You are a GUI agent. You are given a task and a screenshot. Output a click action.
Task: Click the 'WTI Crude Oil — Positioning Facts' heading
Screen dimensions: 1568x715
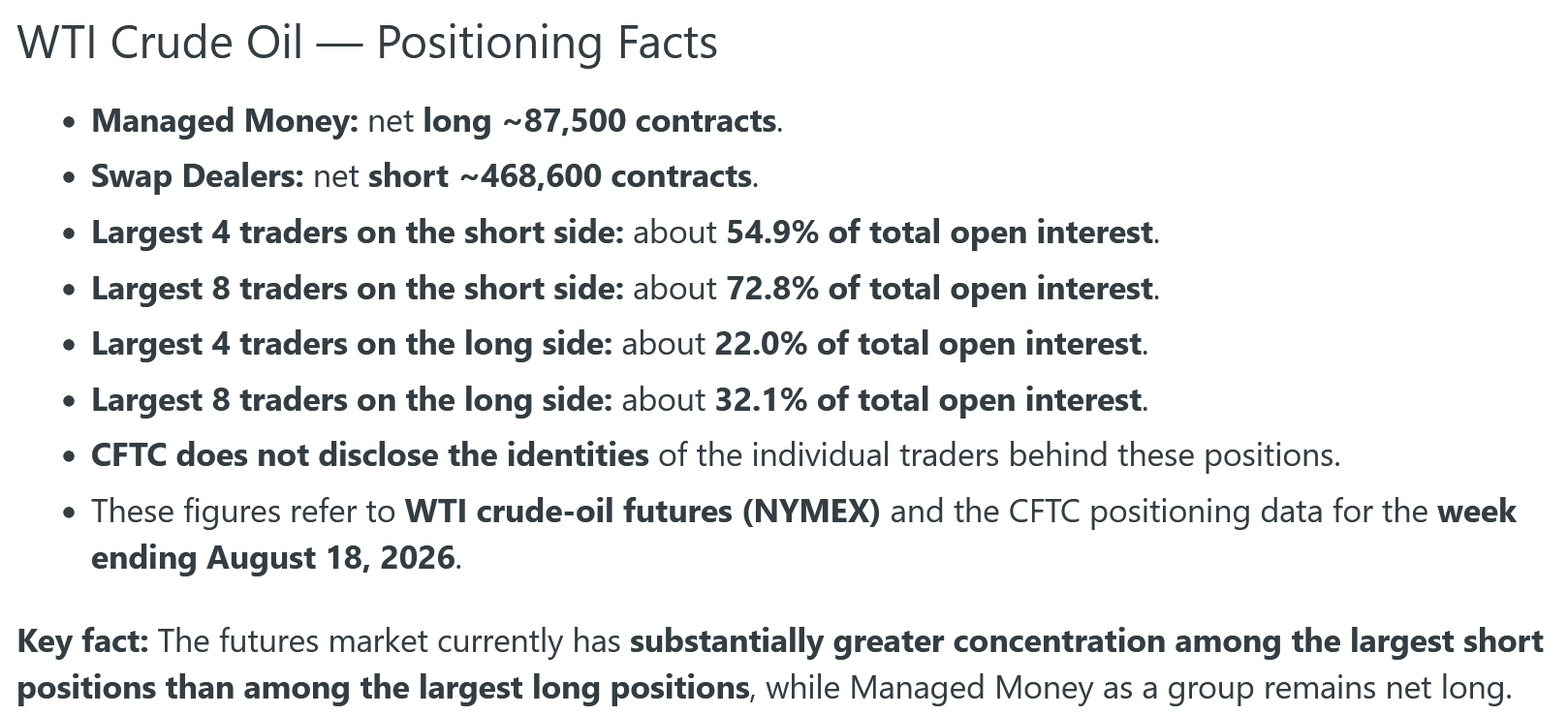point(368,44)
